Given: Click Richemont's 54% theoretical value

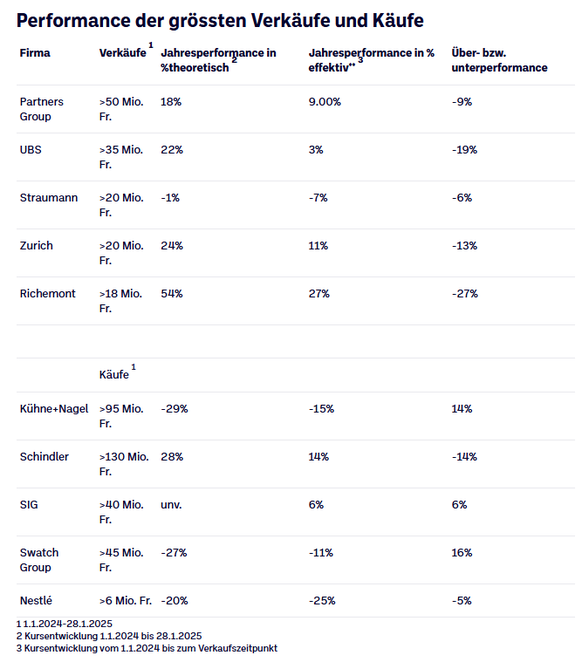Looking at the screenshot, I should click(172, 293).
